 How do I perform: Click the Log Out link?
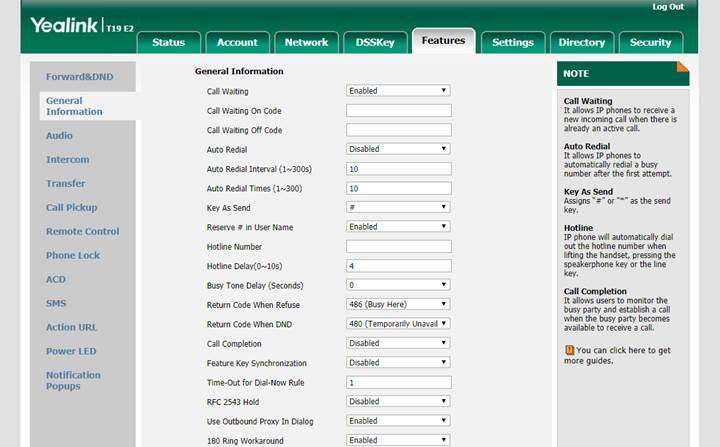667,7
